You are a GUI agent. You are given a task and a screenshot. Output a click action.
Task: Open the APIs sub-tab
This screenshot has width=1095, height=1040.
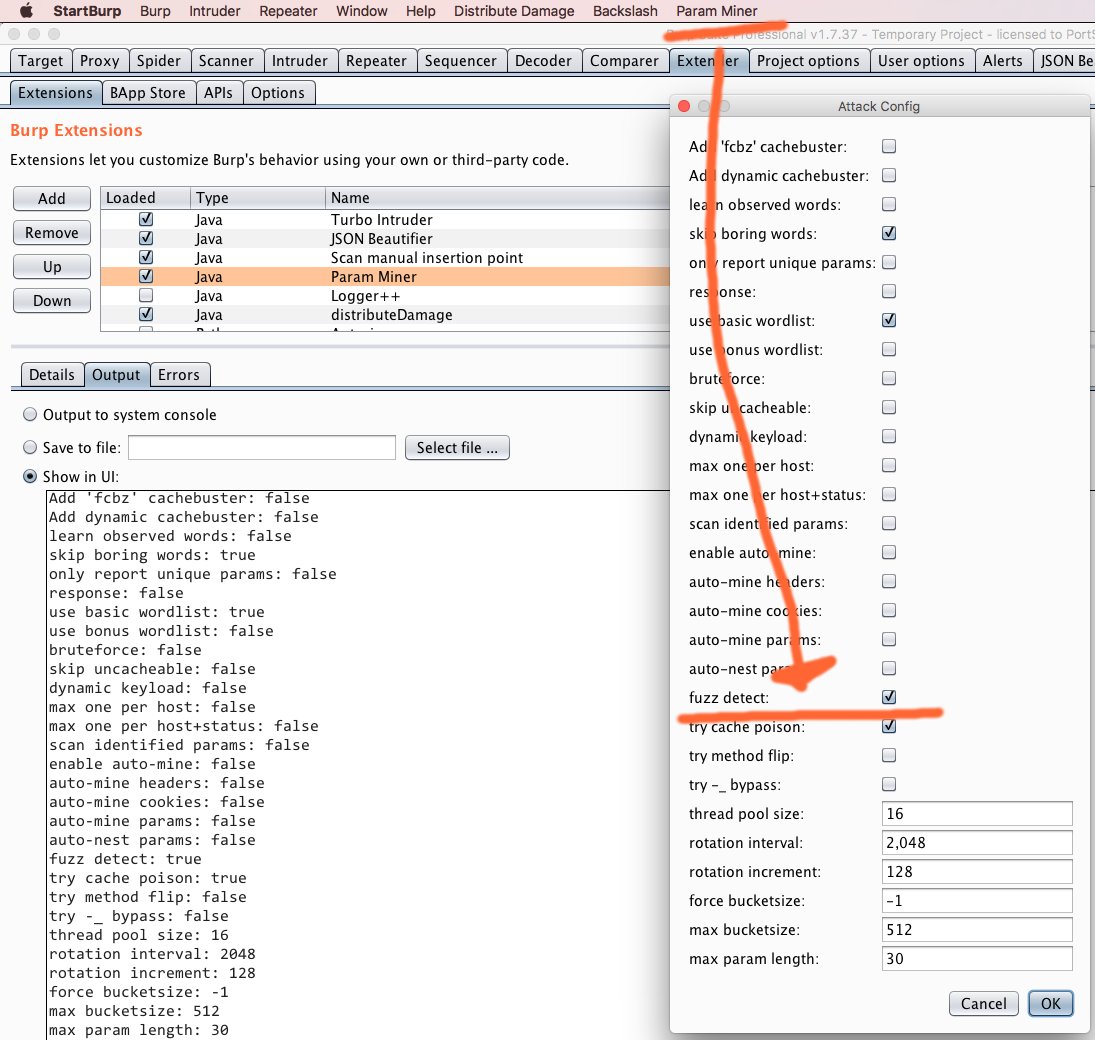218,93
